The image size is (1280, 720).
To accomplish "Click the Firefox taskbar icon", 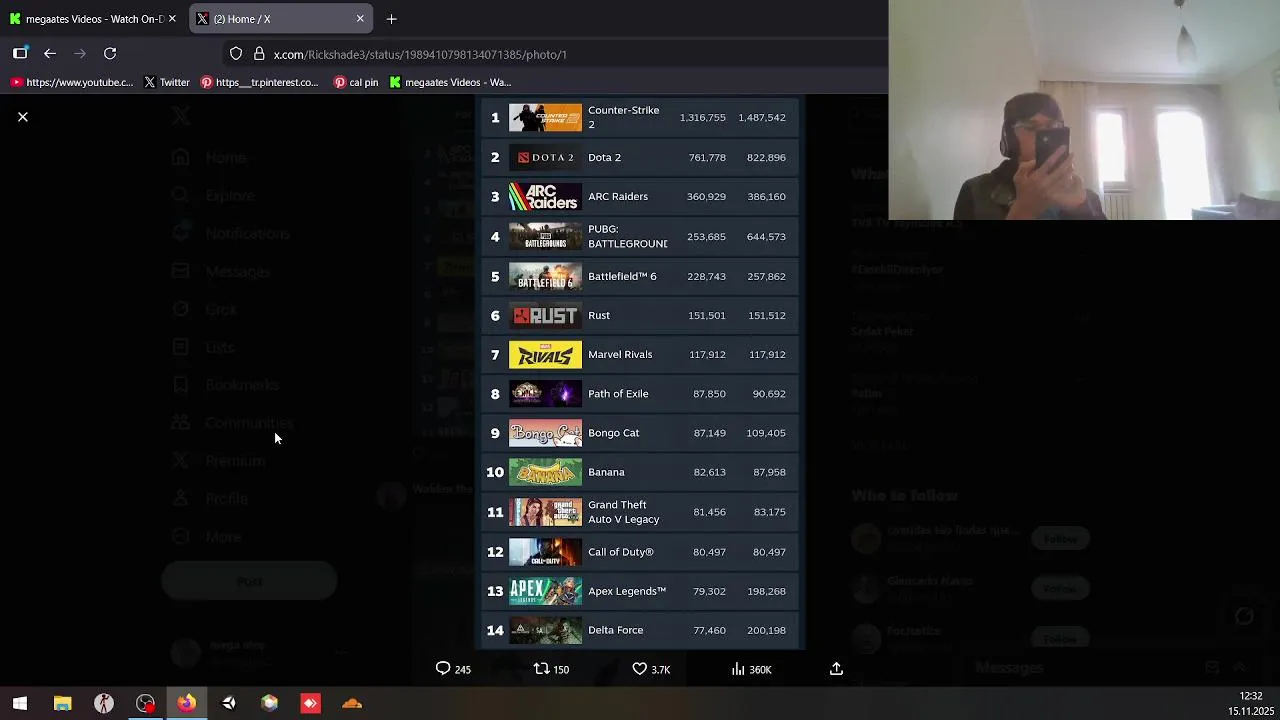I will 187,703.
